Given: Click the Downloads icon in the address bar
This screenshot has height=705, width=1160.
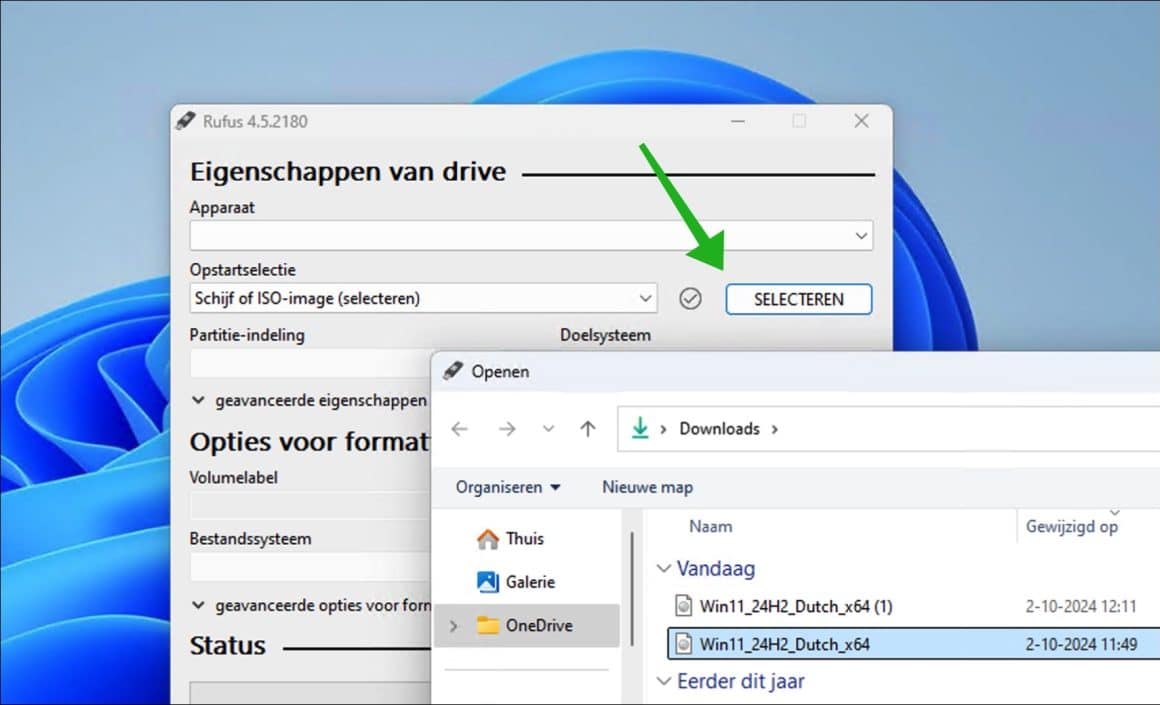Looking at the screenshot, I should (x=640, y=428).
